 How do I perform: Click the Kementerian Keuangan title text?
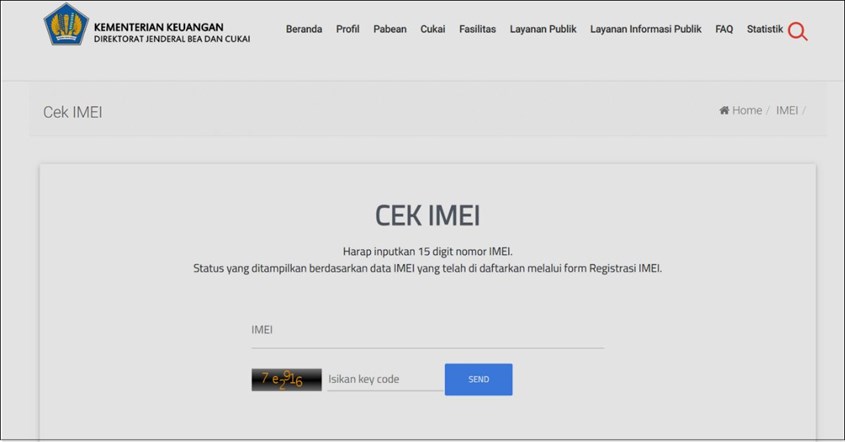coord(158,27)
